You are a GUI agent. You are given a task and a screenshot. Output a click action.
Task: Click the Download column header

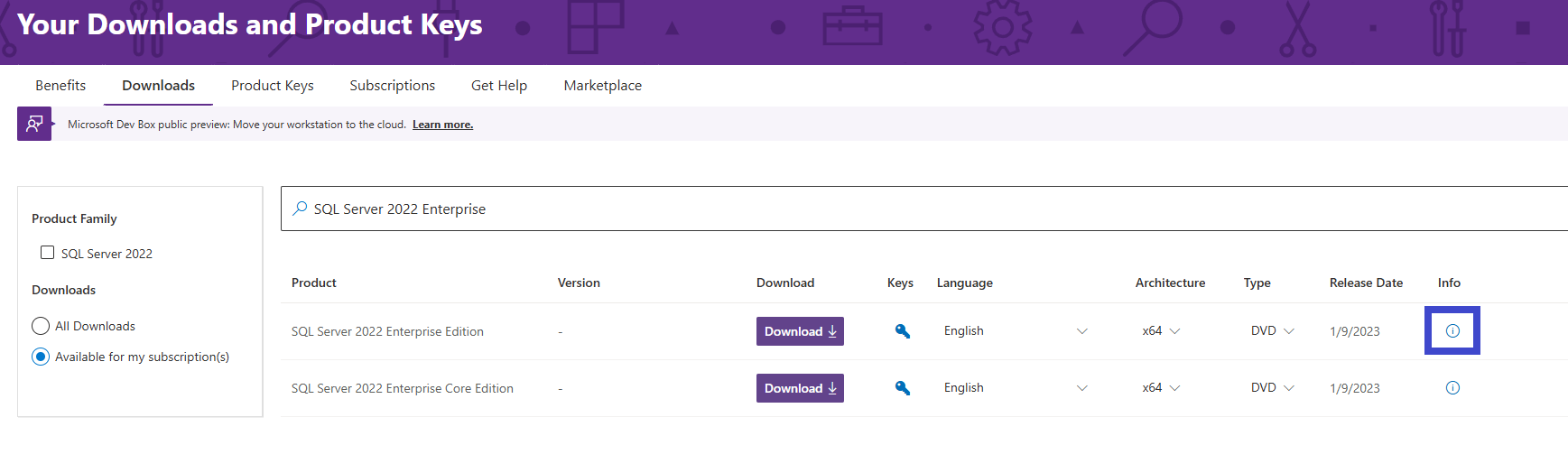click(x=785, y=283)
